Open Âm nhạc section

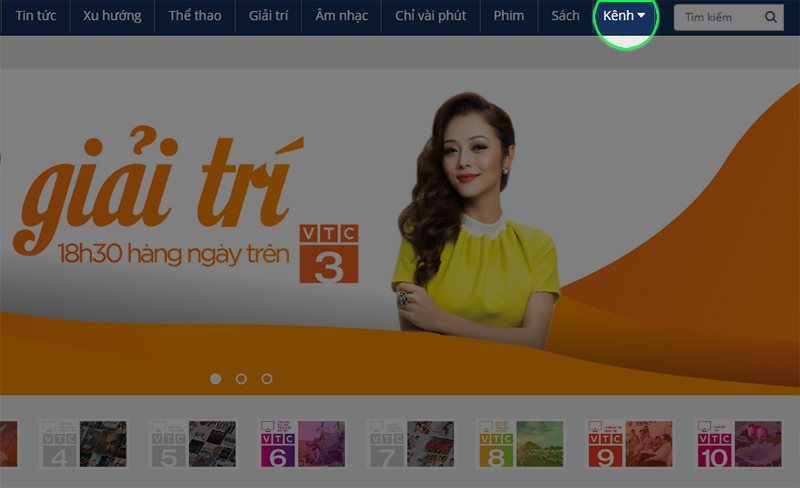click(341, 16)
